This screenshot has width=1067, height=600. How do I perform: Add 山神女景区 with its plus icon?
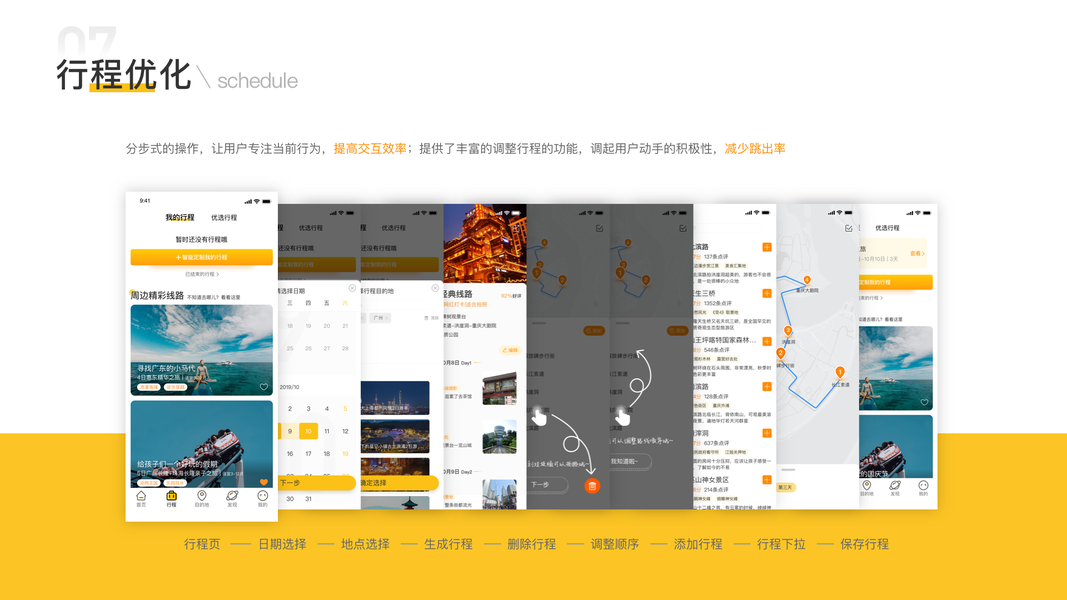pos(767,480)
